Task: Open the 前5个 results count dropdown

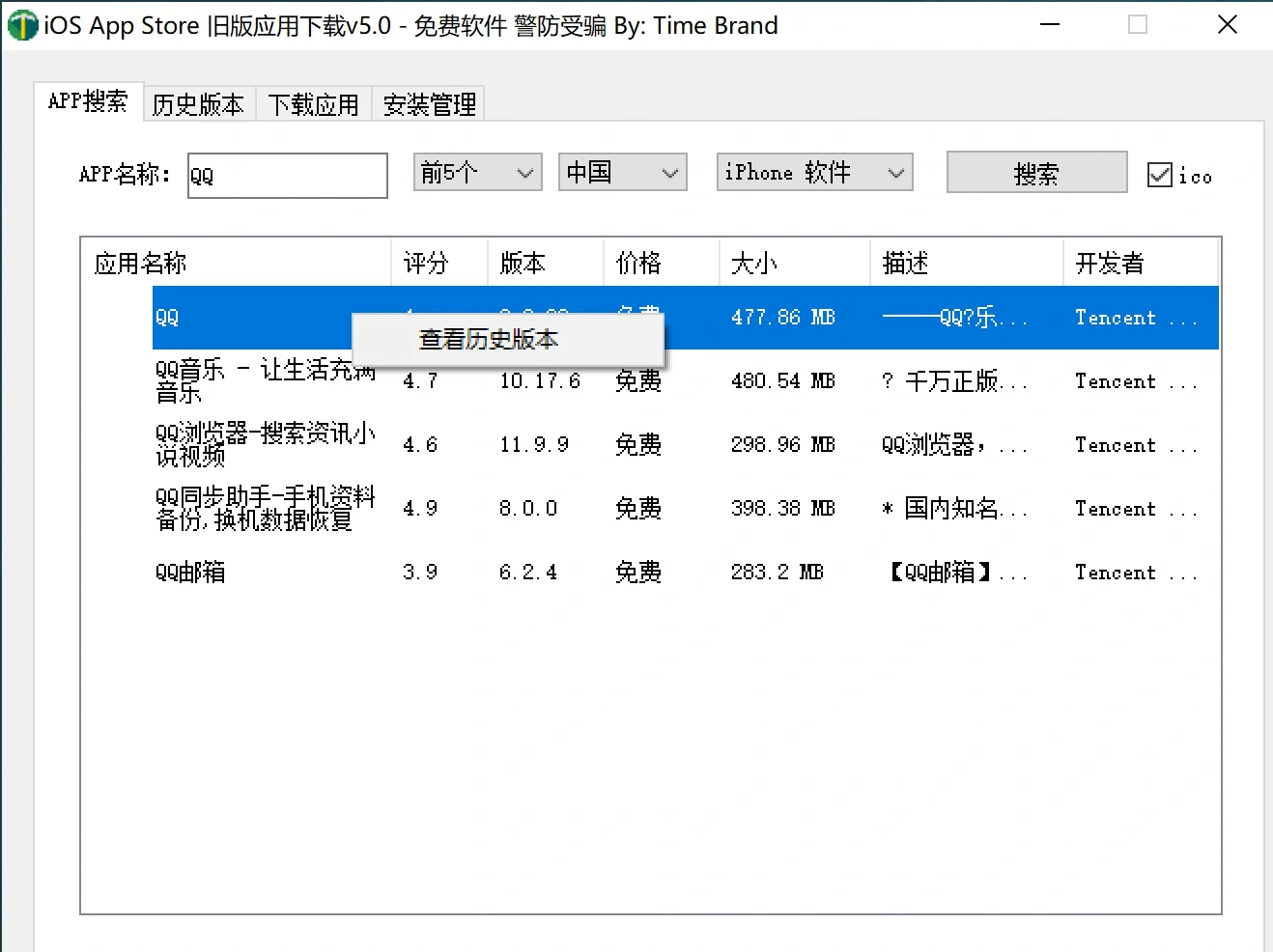Action: 476,172
